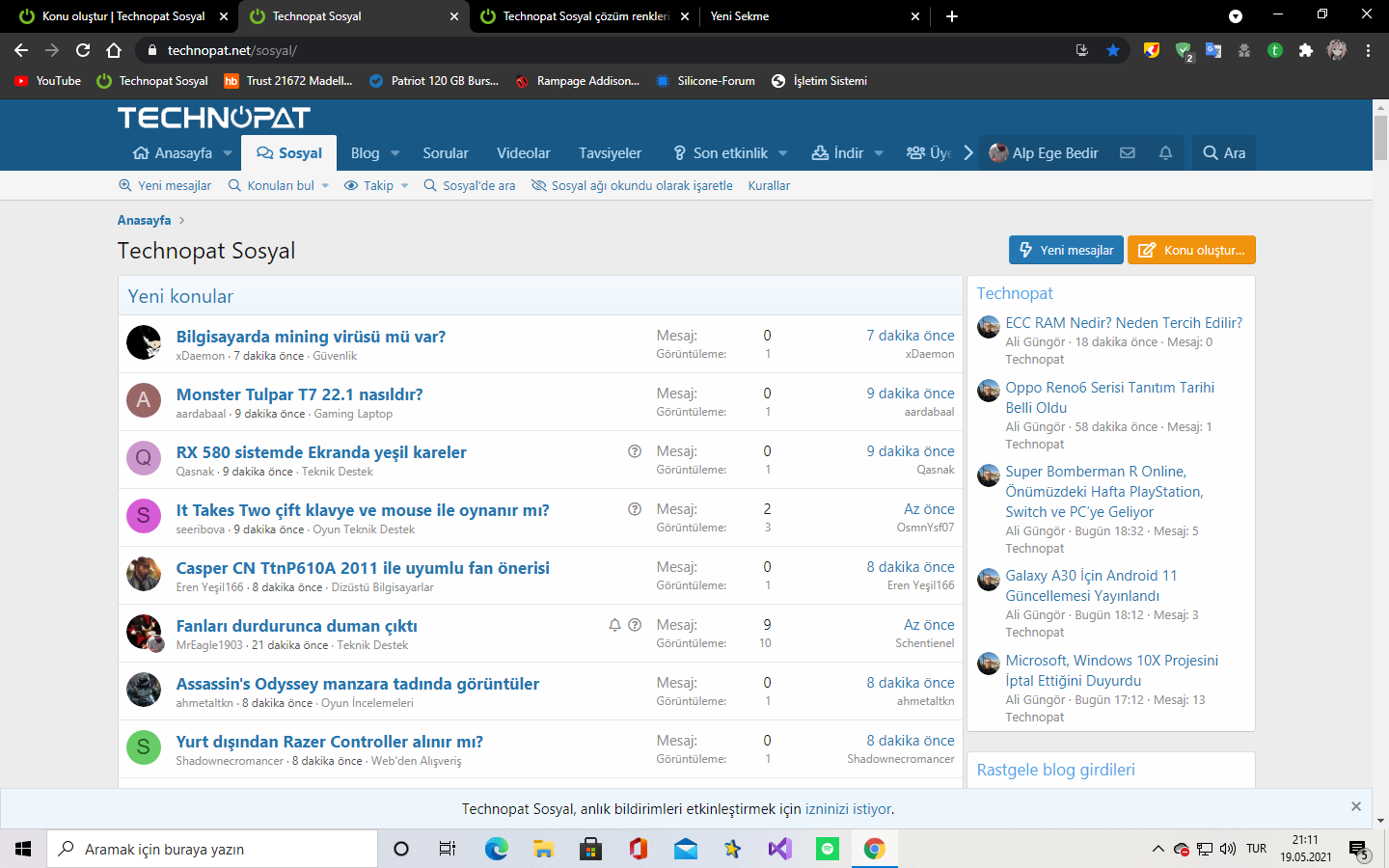Open File Explorer from the taskbar

(x=543, y=849)
